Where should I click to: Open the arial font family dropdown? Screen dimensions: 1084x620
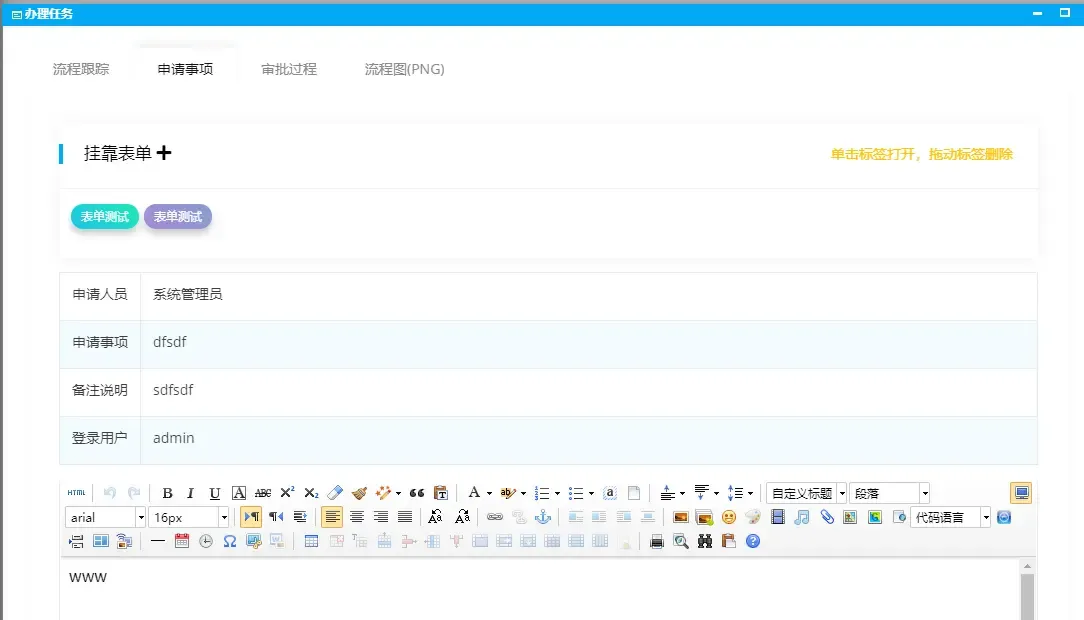pyautogui.click(x=139, y=517)
